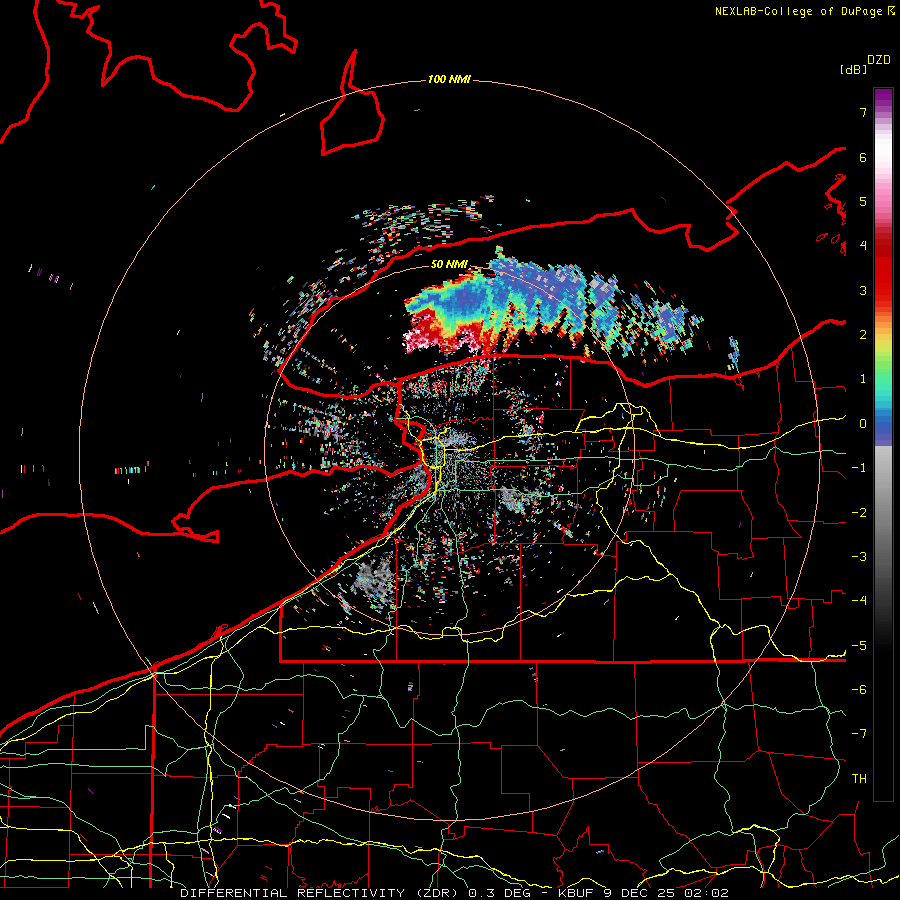Click the 4 dB tick on the color scale
The height and width of the screenshot is (900, 900).
862,246
